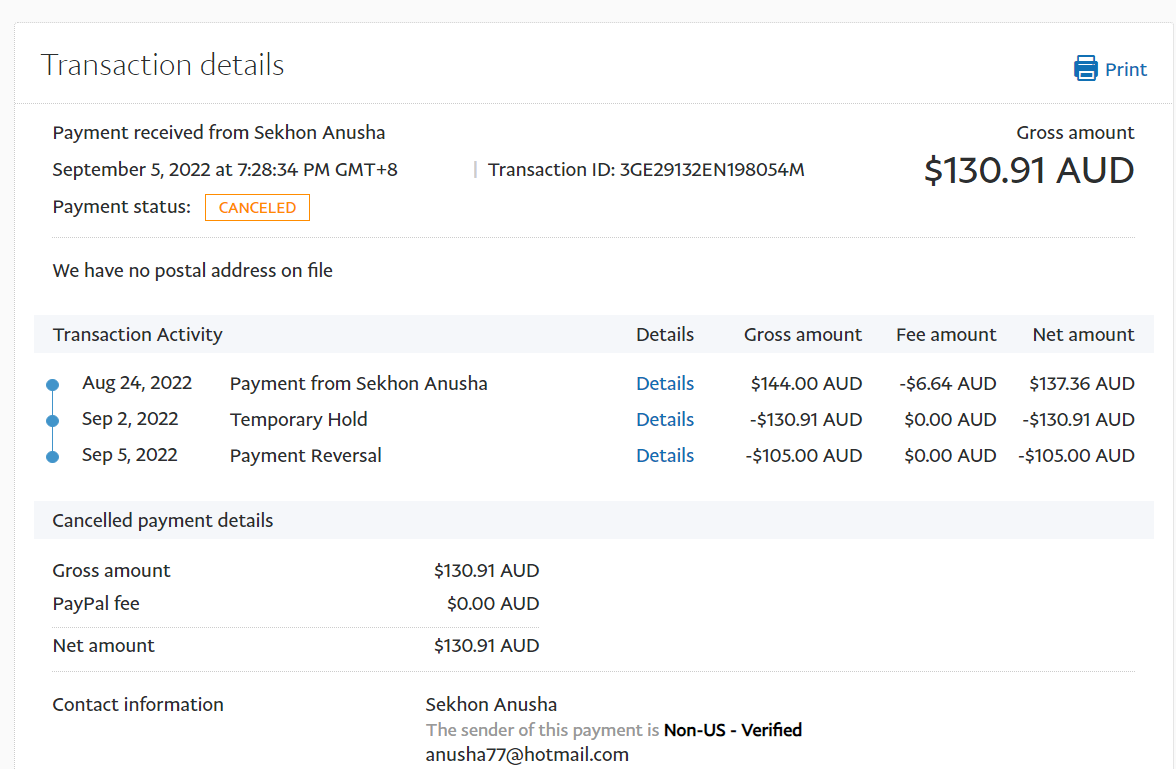Screen dimensions: 1176x769
Task: Click the Transaction details page heading
Action: point(163,66)
